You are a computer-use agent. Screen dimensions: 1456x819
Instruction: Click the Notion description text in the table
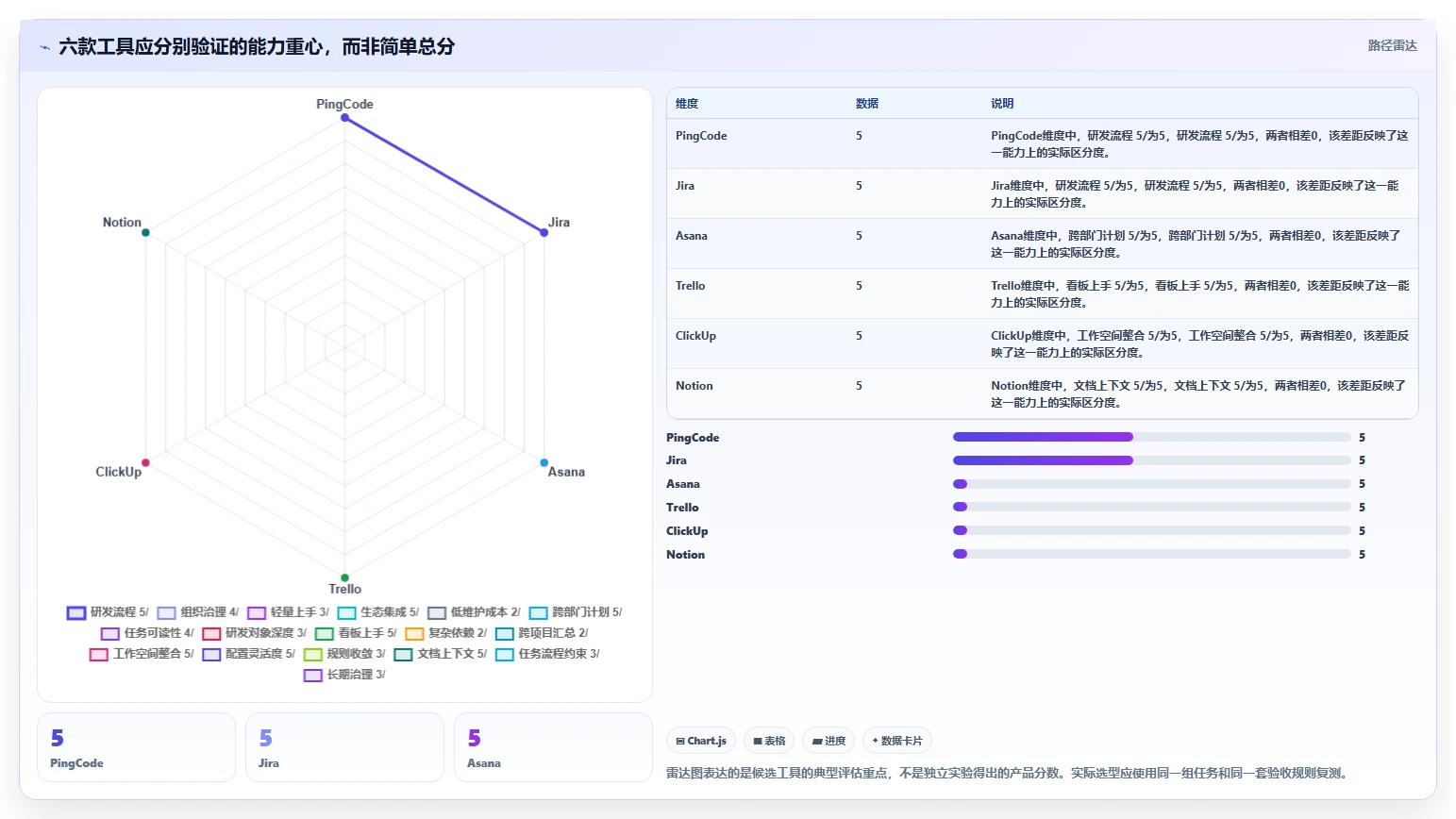coord(1198,394)
